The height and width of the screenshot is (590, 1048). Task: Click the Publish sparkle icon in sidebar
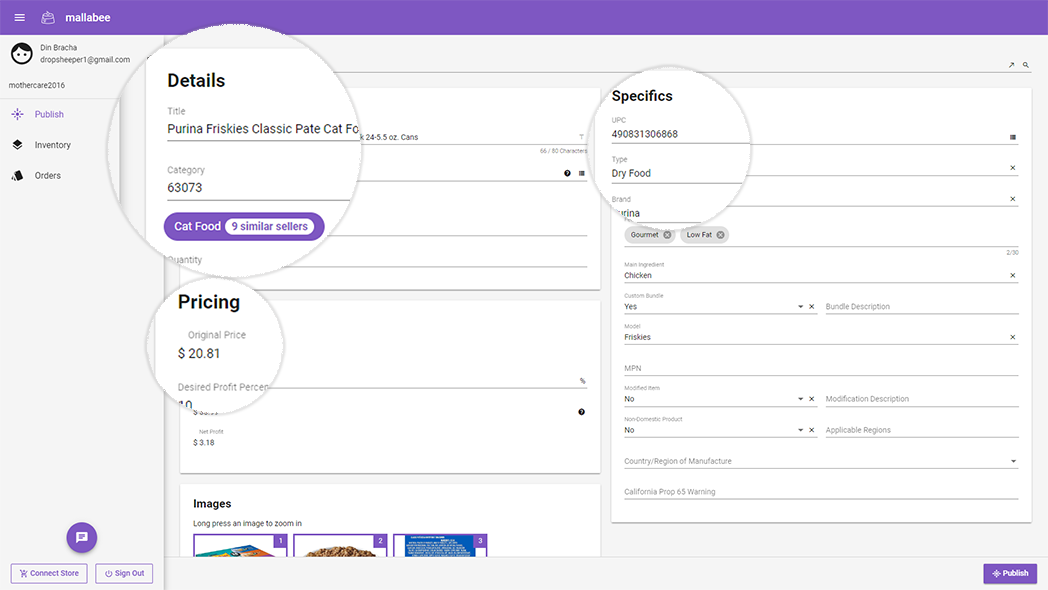click(x=17, y=114)
